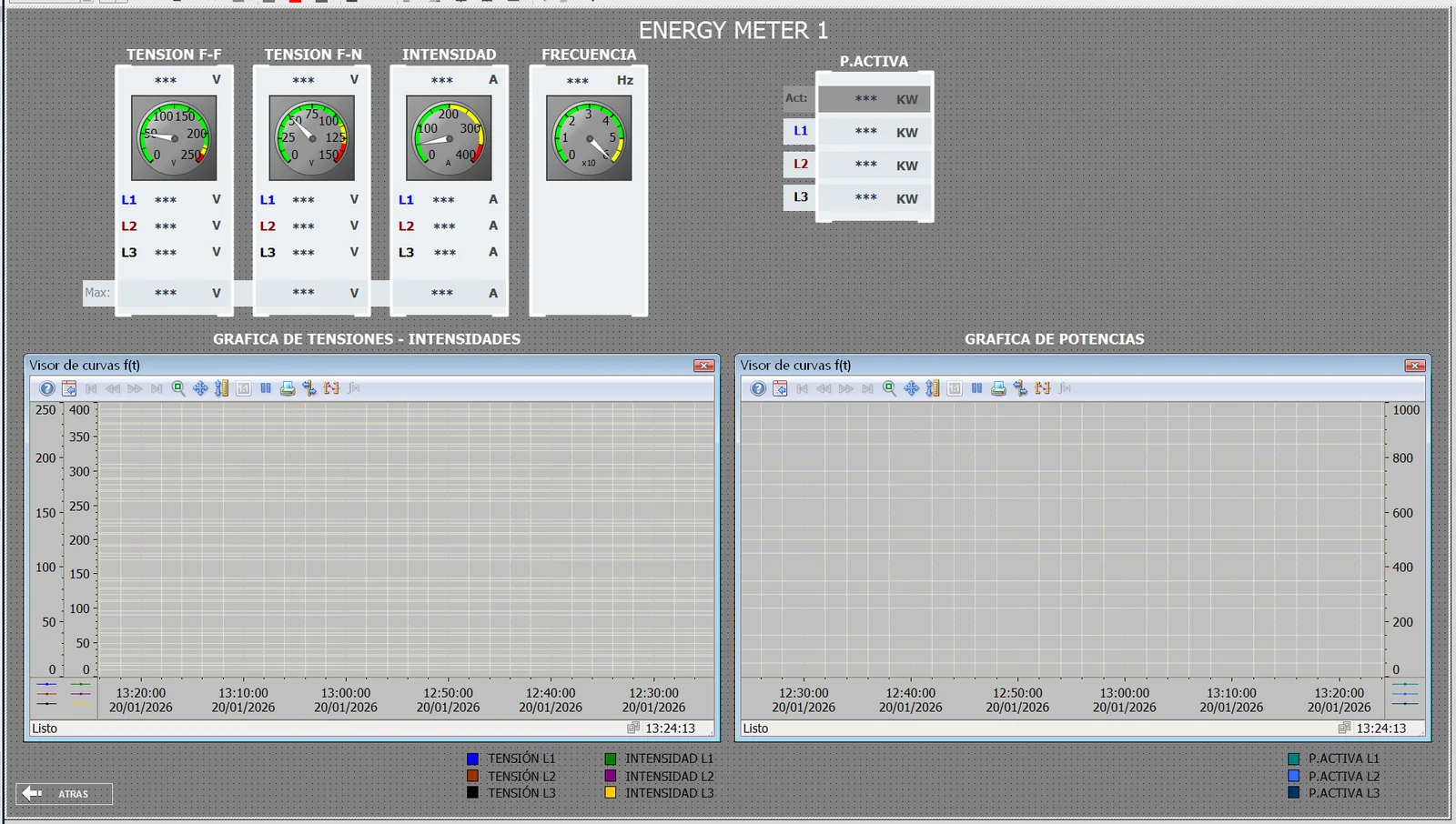Click the P.ACTIVA L1 legend color box
Image resolution: width=1456 pixels, height=824 pixels.
tap(1294, 759)
